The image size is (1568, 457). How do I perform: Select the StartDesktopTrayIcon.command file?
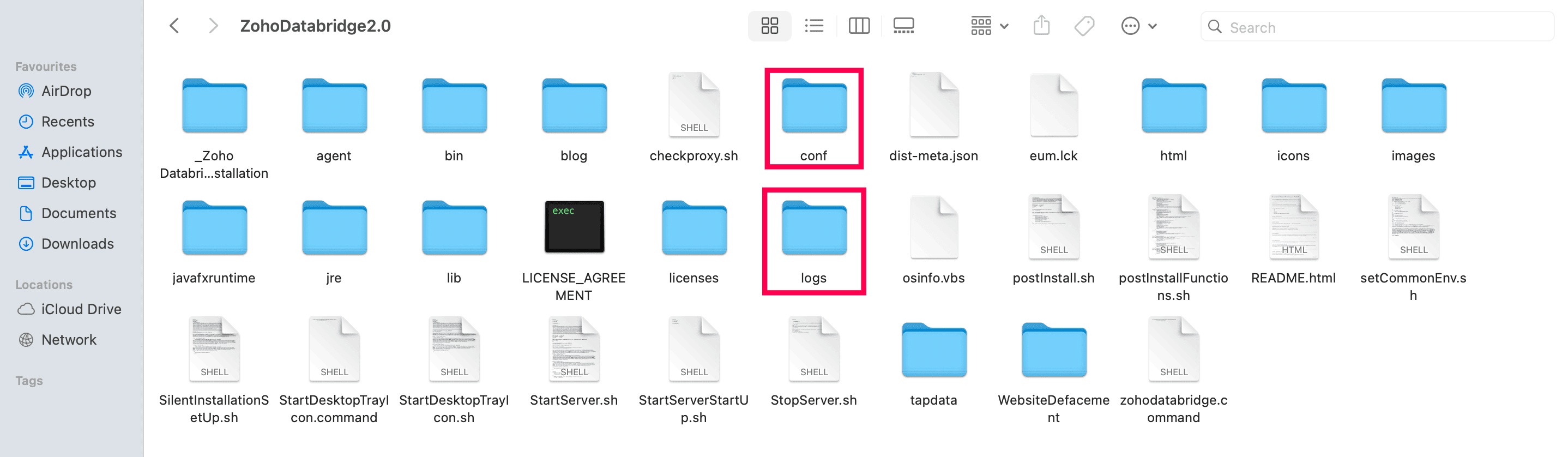pyautogui.click(x=334, y=348)
